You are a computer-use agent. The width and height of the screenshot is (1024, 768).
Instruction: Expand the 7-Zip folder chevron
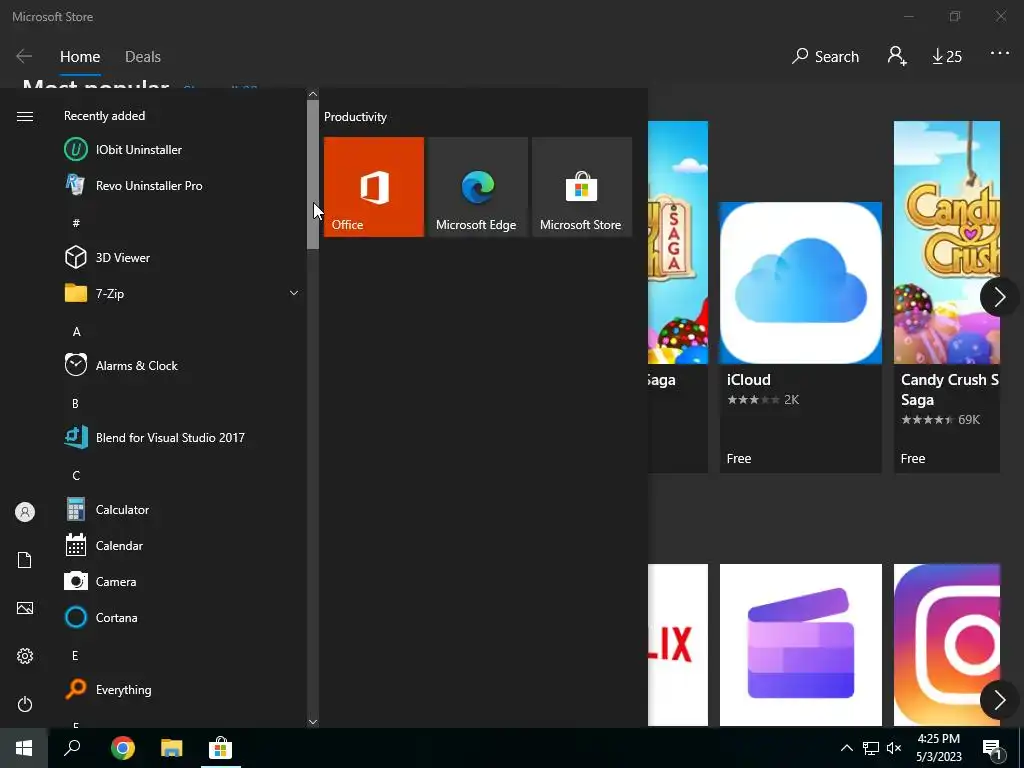click(x=294, y=293)
